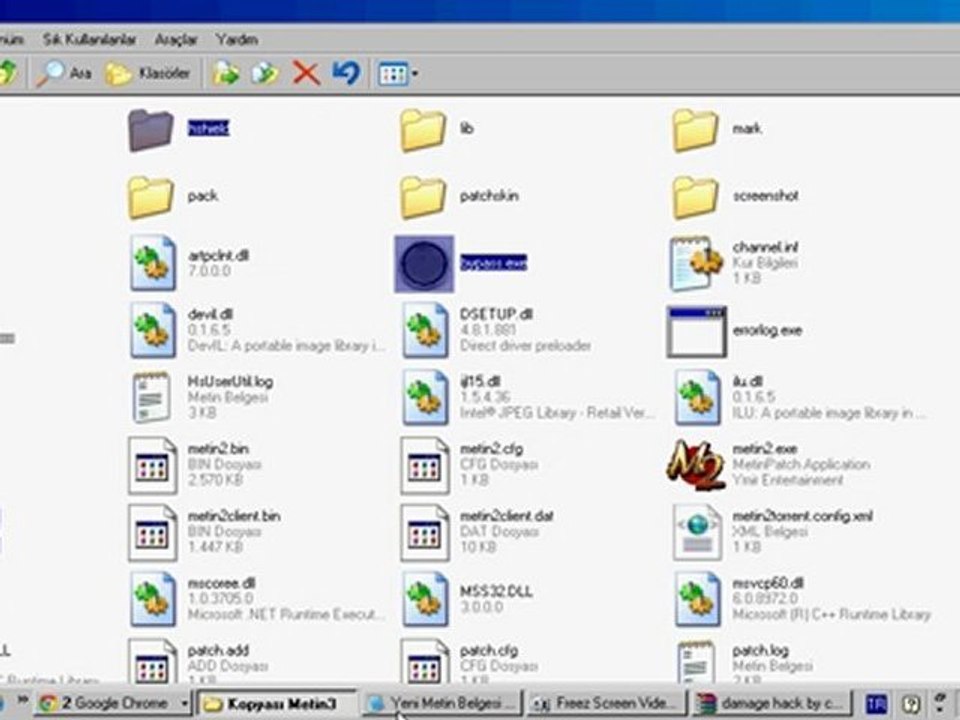Switch to Freez Screen Video taskbar button
Viewport: 960px width, 720px height.
(607, 703)
